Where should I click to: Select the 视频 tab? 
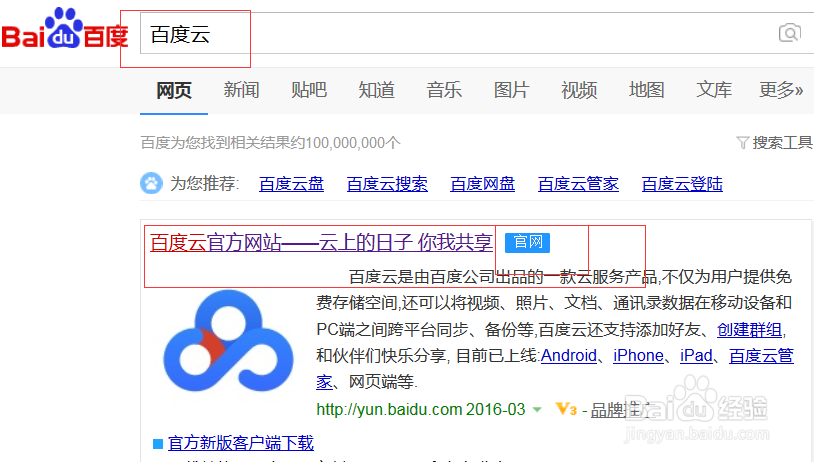point(579,90)
